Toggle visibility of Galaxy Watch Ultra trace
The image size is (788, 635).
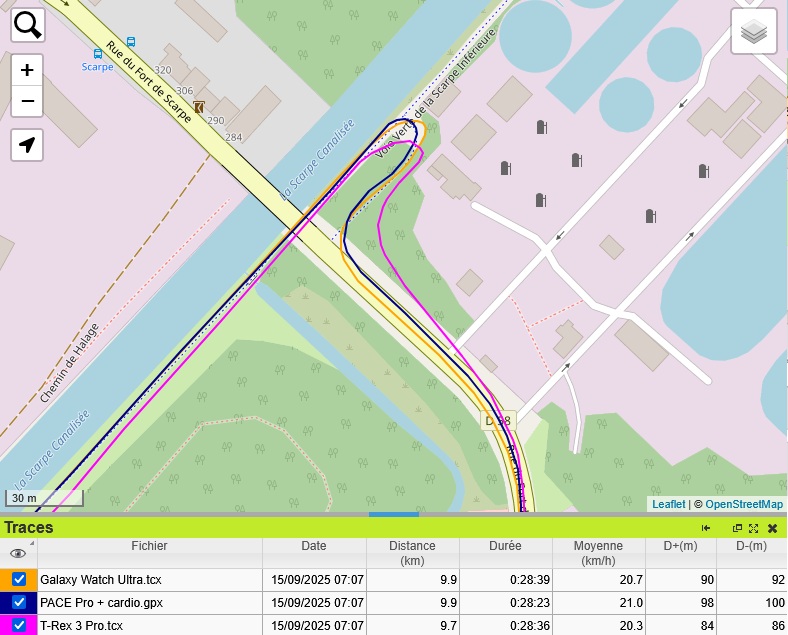[19, 580]
